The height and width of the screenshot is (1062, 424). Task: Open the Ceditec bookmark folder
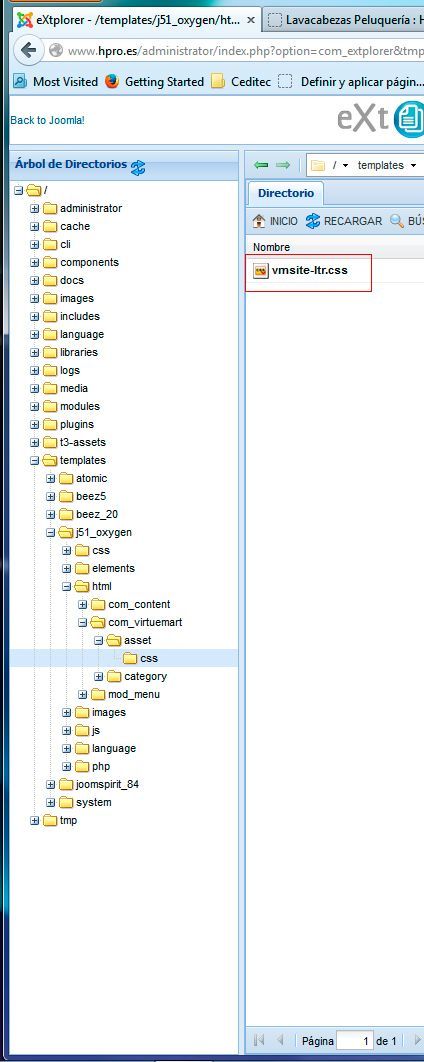[241, 81]
